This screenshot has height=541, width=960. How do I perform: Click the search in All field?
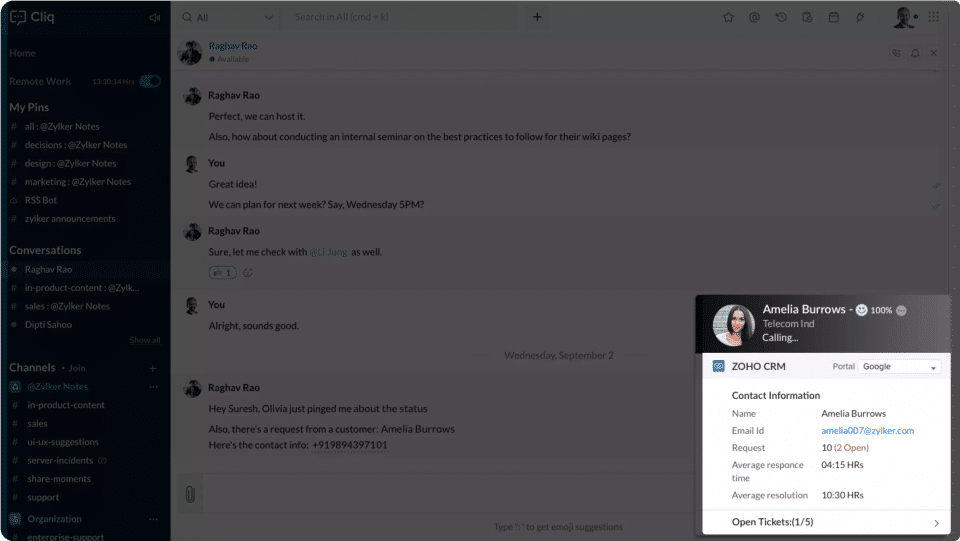[401, 17]
